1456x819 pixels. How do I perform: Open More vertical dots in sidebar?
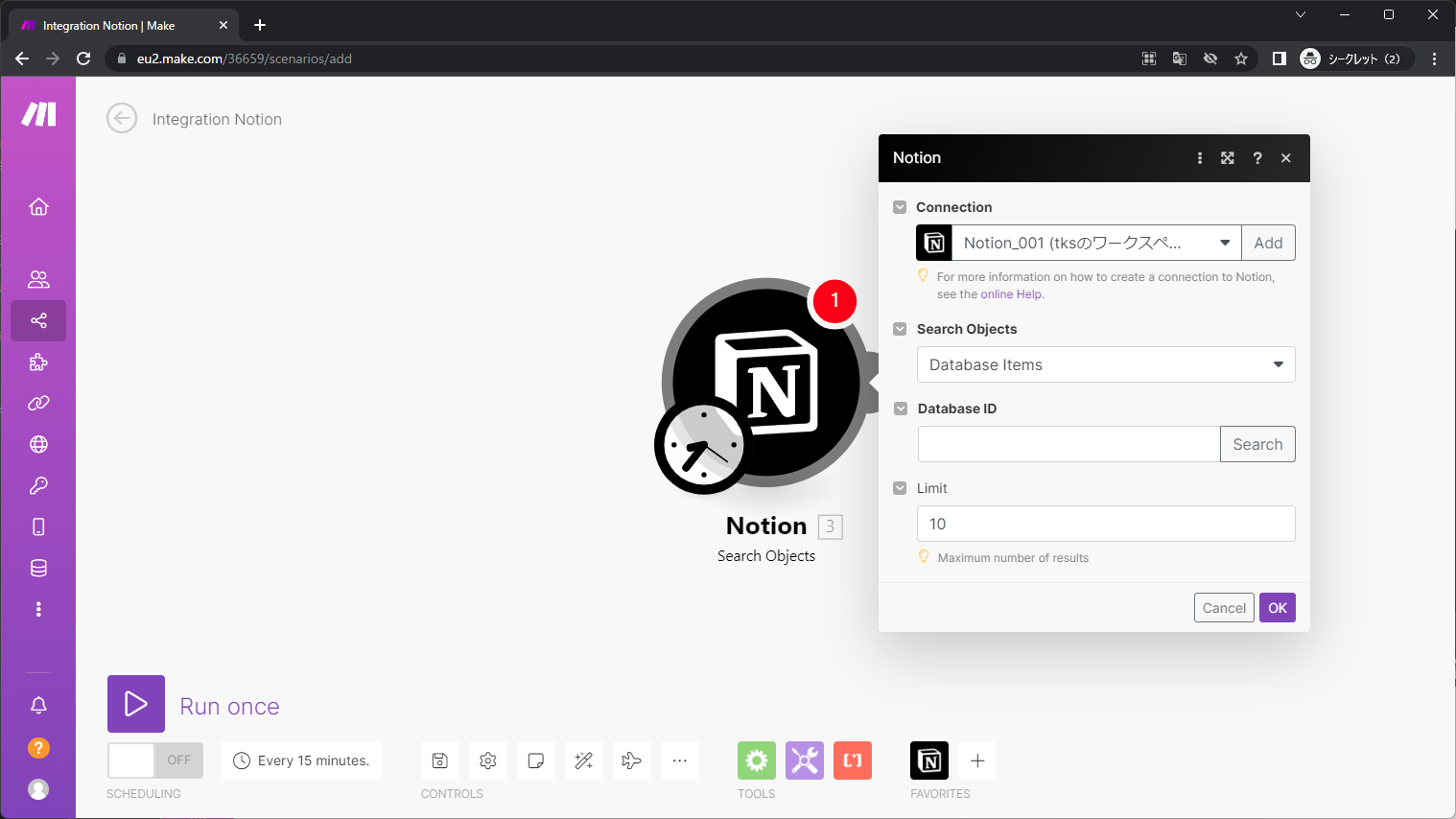point(38,609)
